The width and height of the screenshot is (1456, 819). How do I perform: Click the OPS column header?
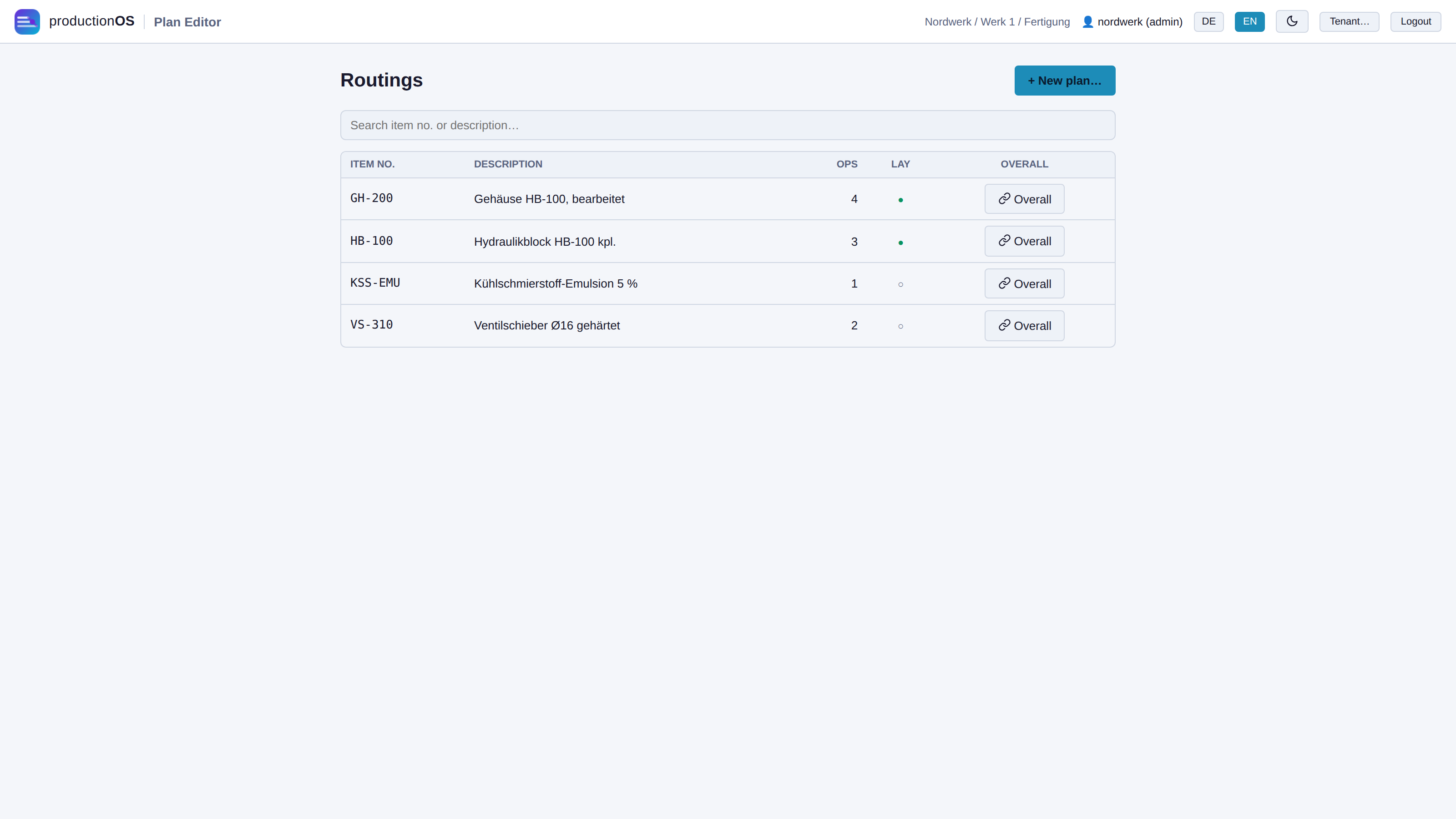847,164
